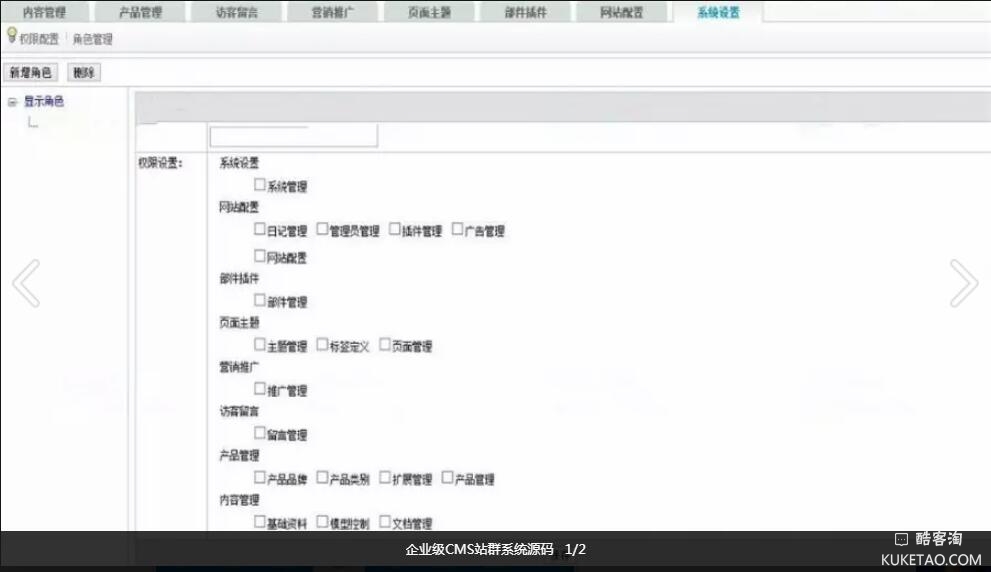Switch to the 网站配置 tab
This screenshot has height=572, width=991.
(x=621, y=12)
